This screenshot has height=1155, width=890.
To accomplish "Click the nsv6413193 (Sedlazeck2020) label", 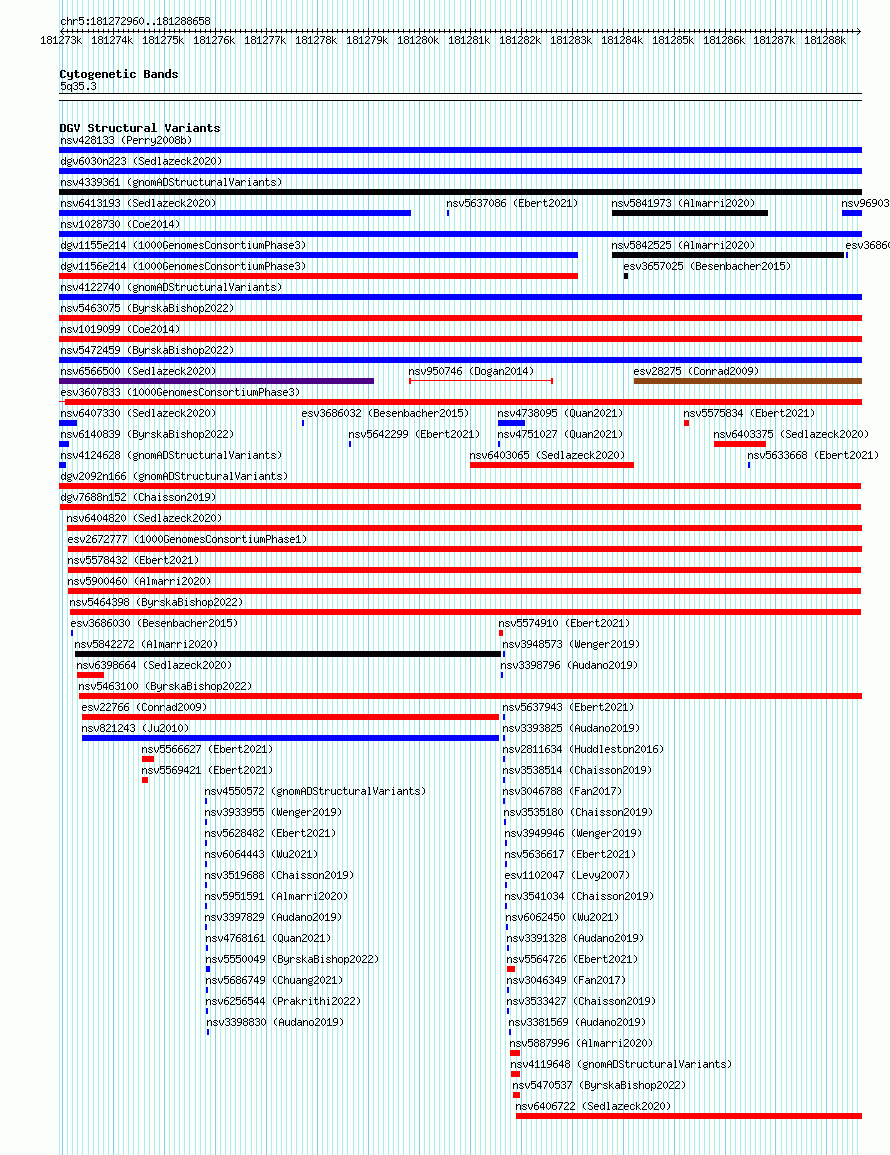I will click(x=138, y=203).
